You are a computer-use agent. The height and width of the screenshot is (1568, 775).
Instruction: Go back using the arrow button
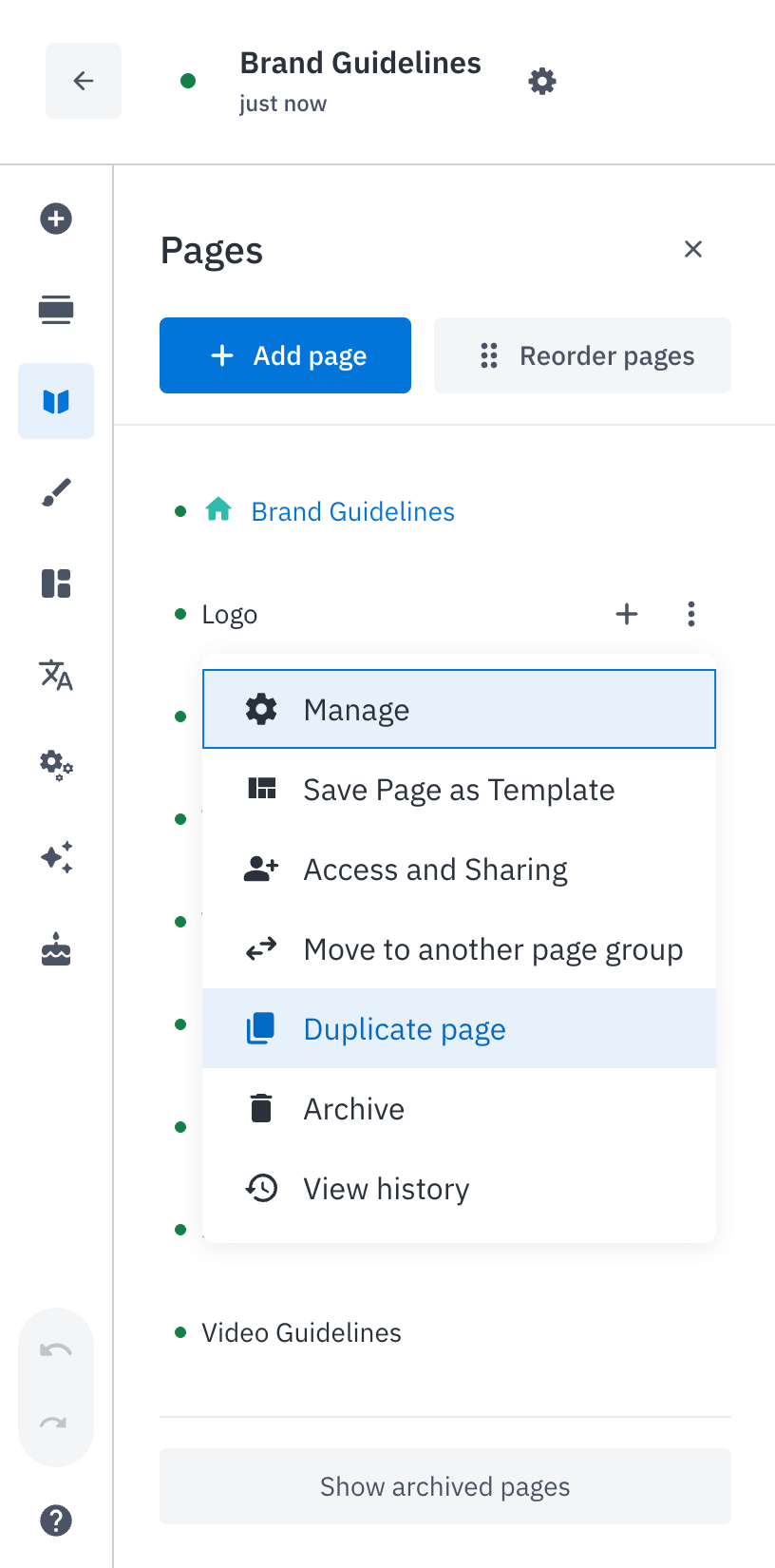click(84, 81)
